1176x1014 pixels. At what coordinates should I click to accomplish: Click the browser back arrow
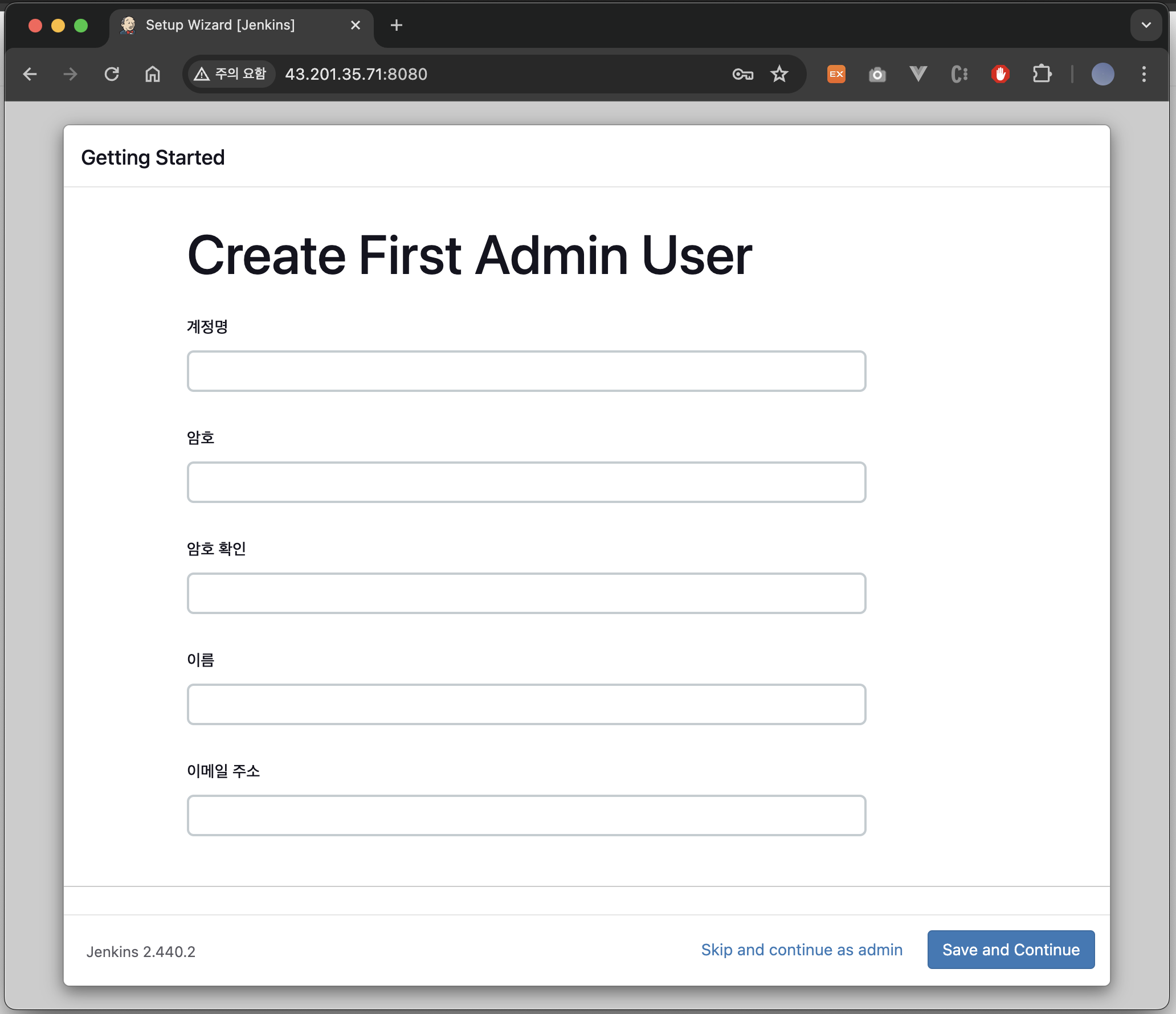[x=30, y=74]
